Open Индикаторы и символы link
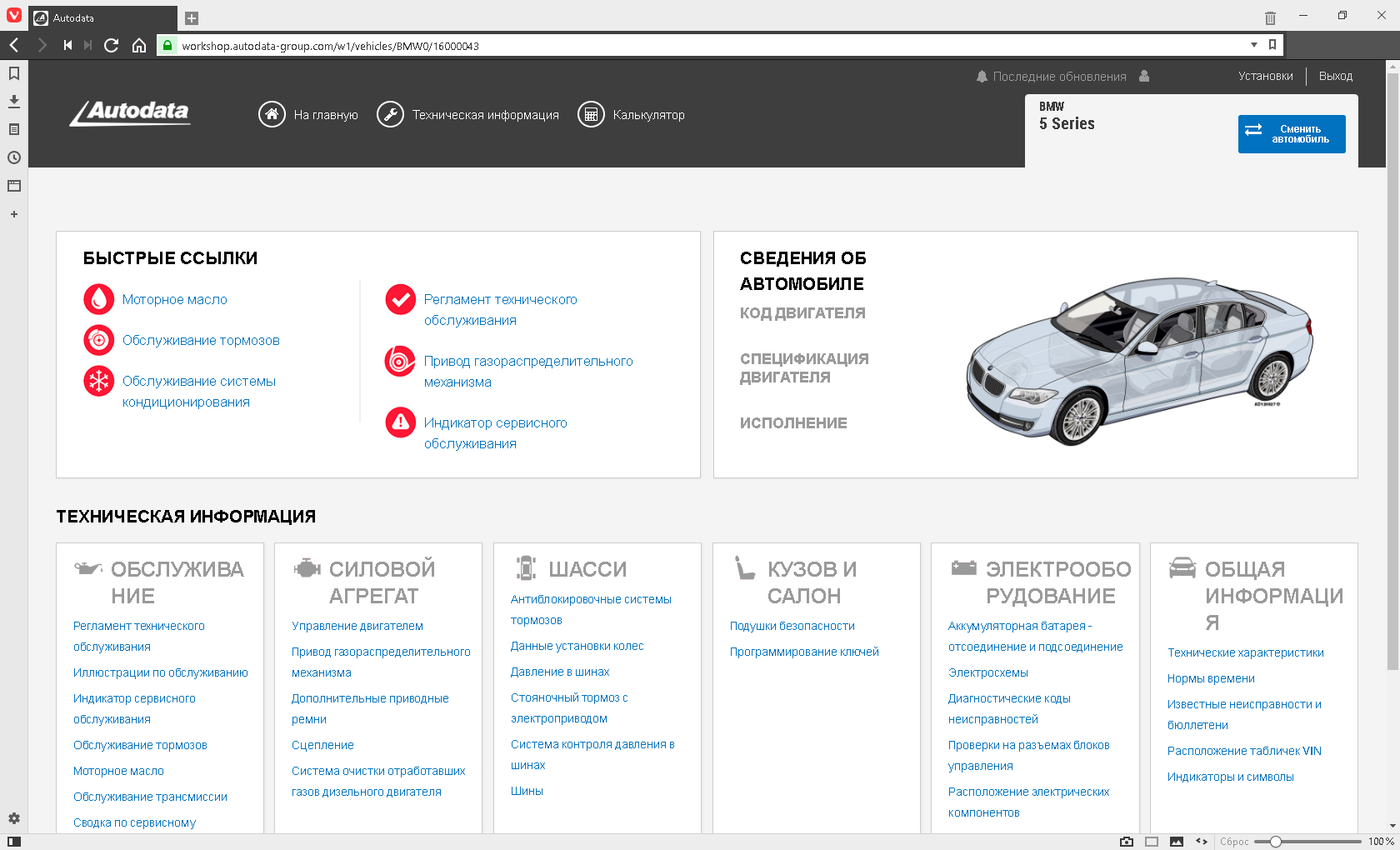This screenshot has width=1400, height=850. 1230,777
